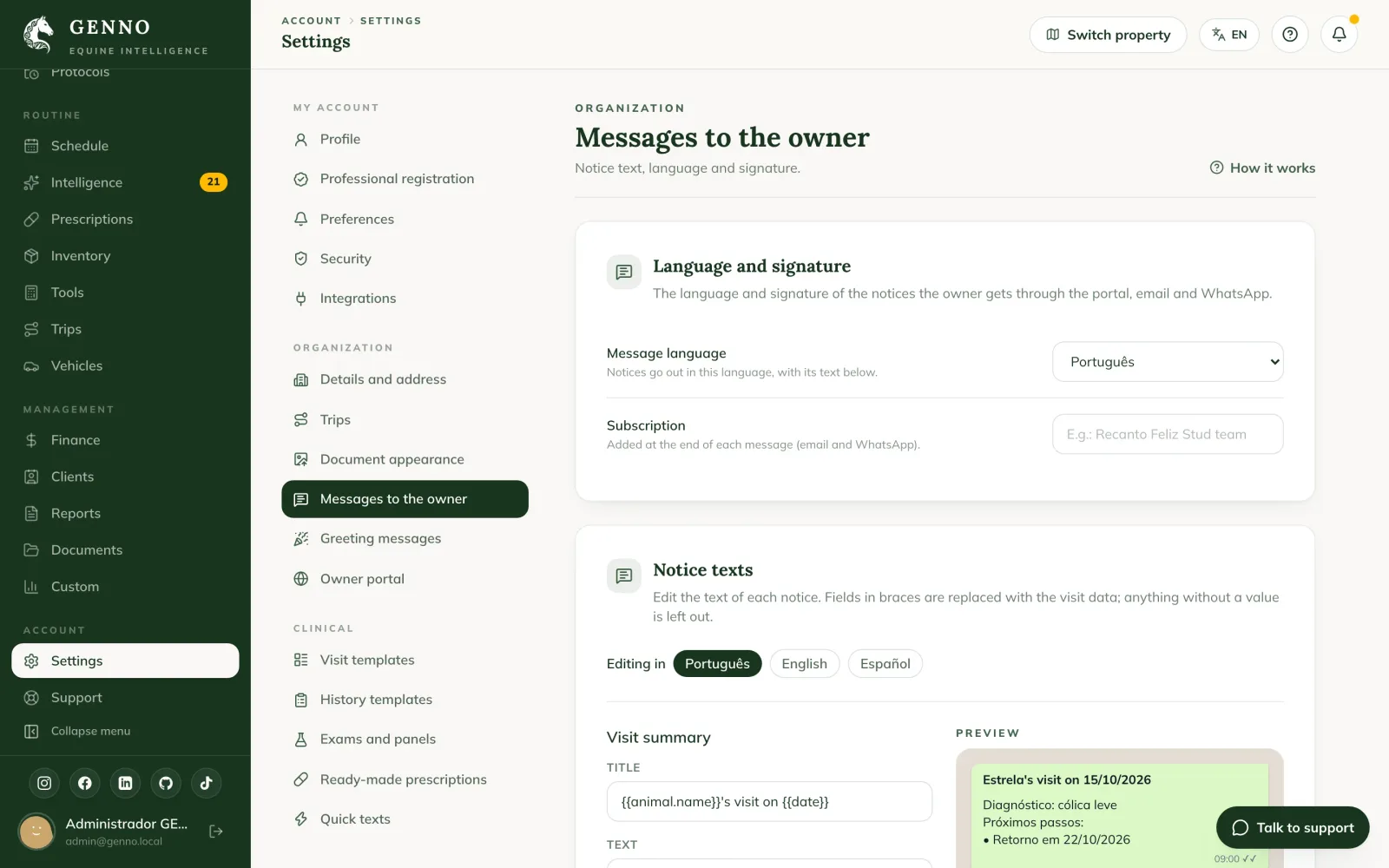Image resolution: width=1389 pixels, height=868 pixels.
Task: Open the EN language switcher
Action: tap(1229, 35)
